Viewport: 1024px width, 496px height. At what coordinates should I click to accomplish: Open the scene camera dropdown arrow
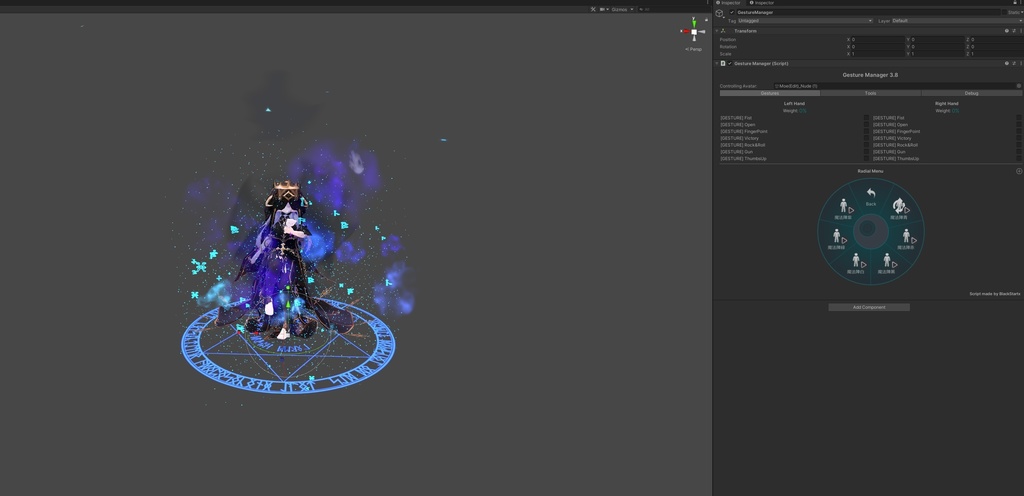point(607,9)
